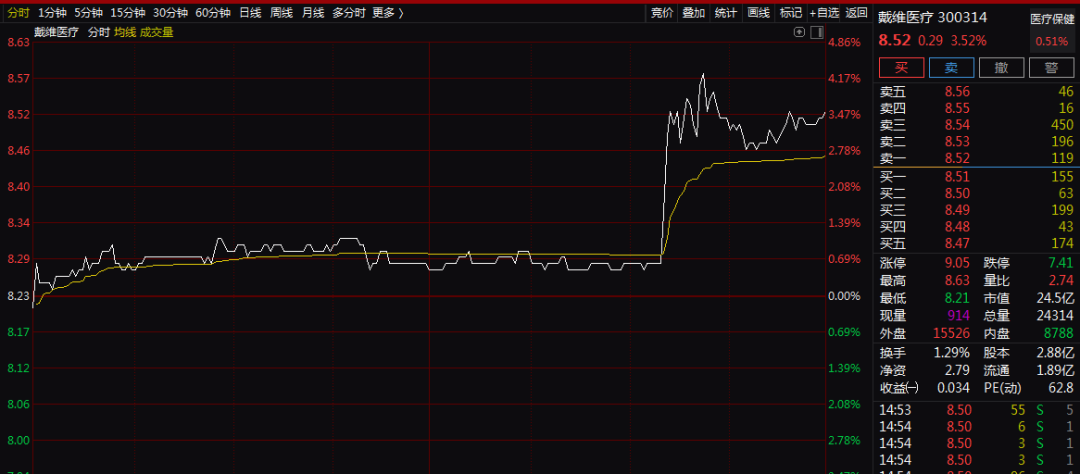Click the 卖一 8.52 order book row
The width and height of the screenshot is (1080, 474).
point(976,158)
